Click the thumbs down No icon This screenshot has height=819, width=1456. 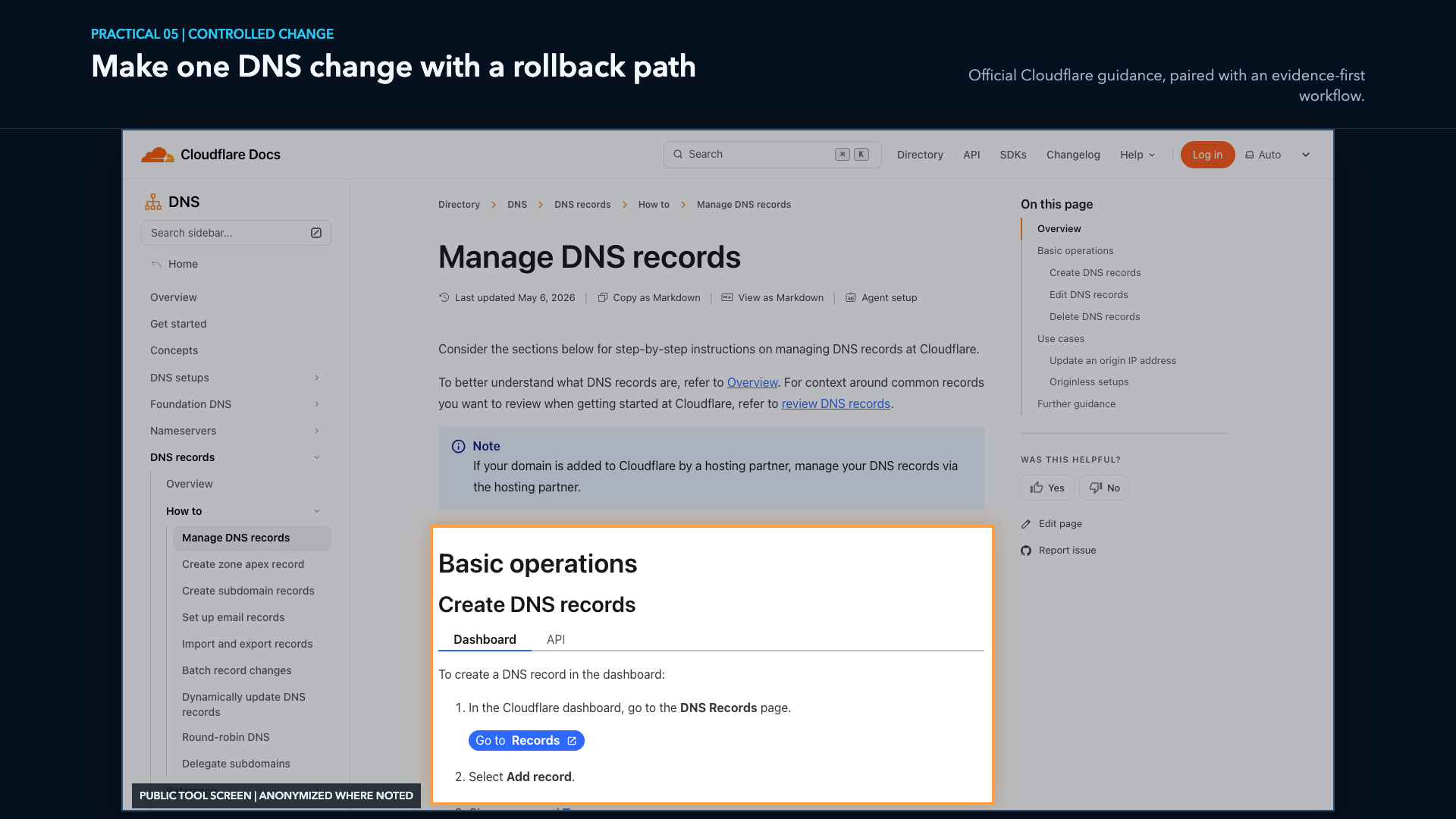click(1096, 488)
